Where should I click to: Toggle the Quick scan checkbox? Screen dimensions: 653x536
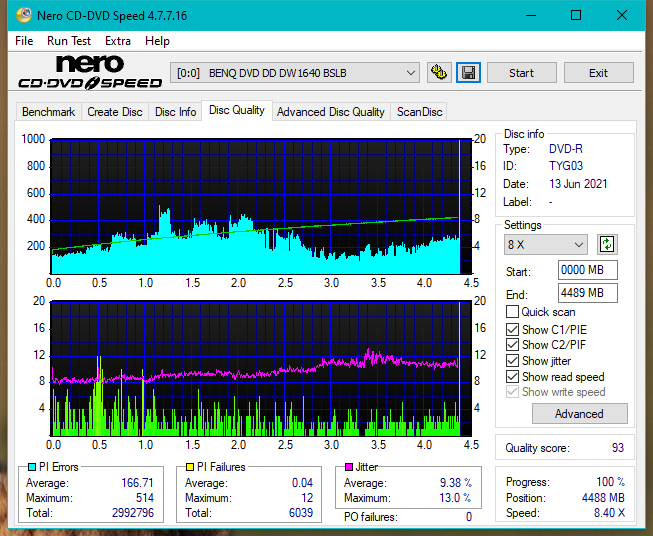coord(512,312)
